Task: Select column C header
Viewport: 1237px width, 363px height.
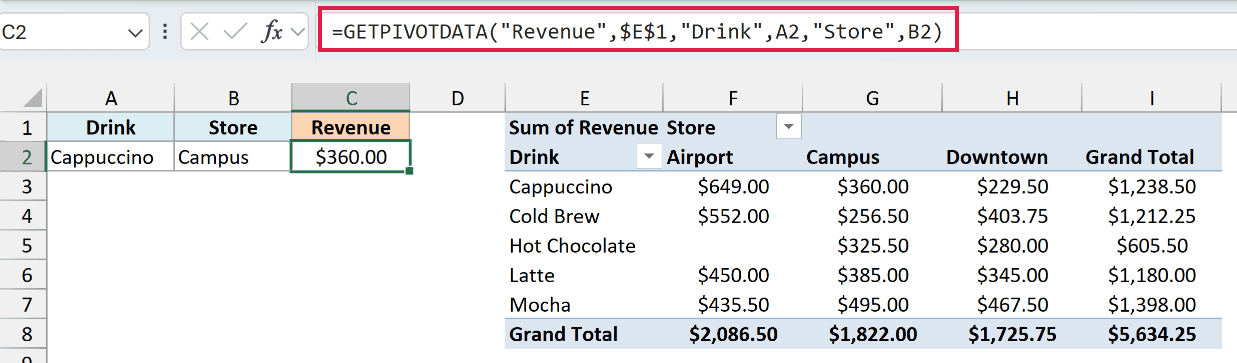Action: (x=351, y=98)
